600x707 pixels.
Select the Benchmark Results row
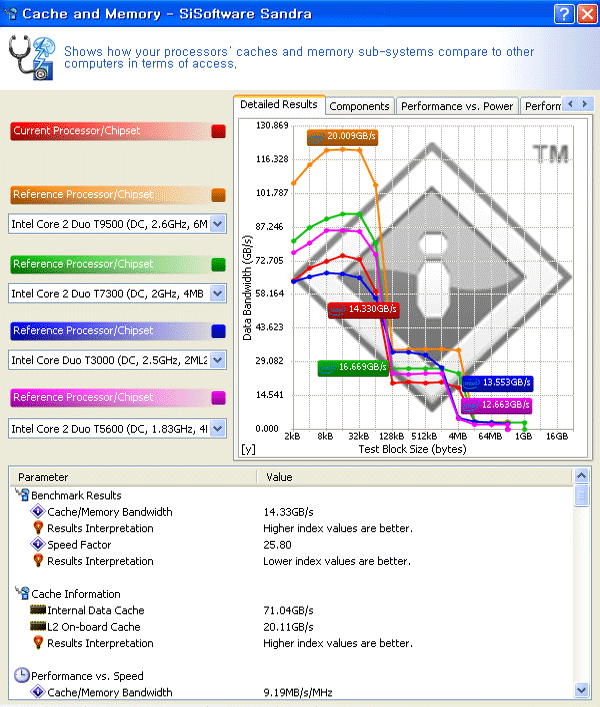tap(291, 495)
